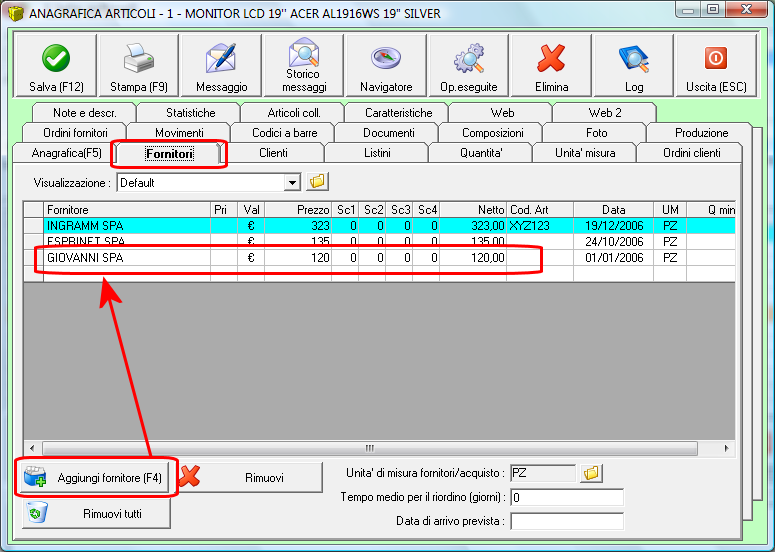Select the Fornitori tab
Viewport: 775px width, 552px height.
tap(169, 154)
